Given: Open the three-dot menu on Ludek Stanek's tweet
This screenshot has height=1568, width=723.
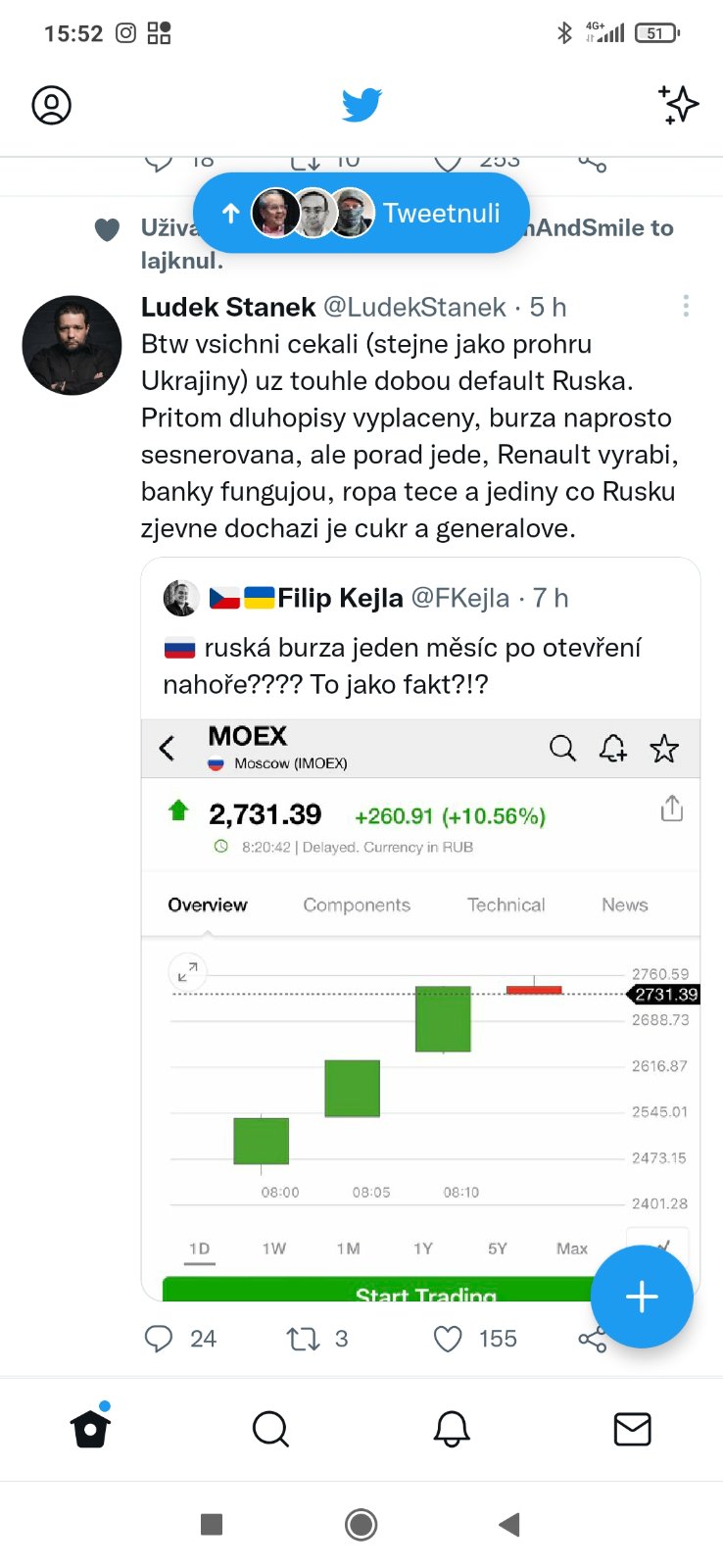Looking at the screenshot, I should [x=686, y=306].
